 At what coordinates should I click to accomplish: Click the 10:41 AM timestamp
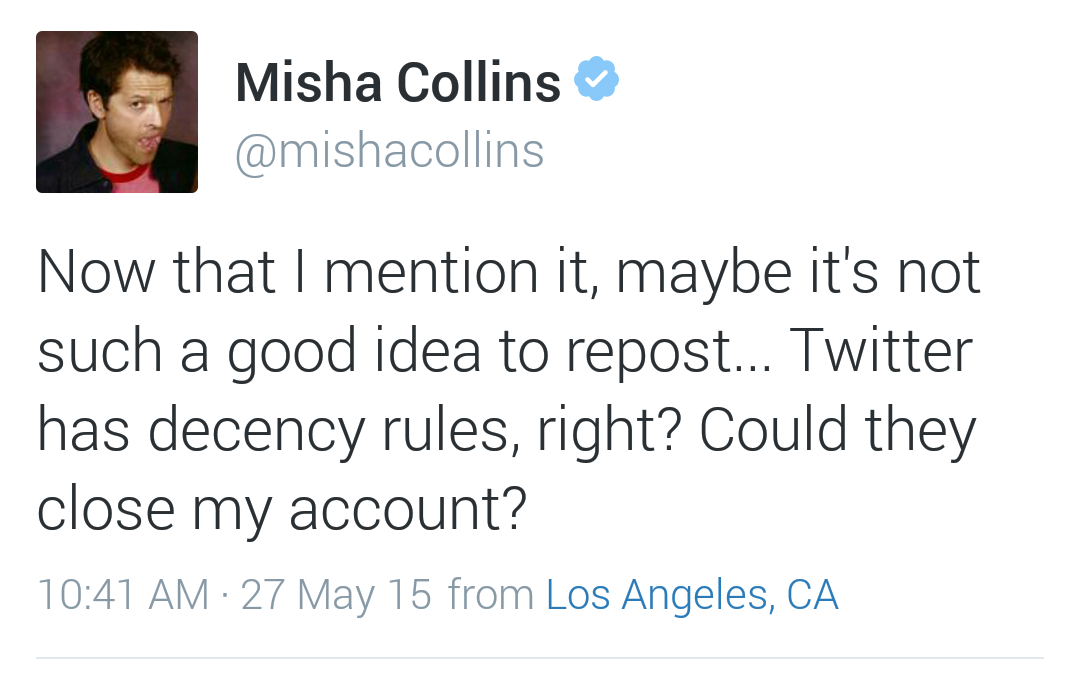point(123,595)
